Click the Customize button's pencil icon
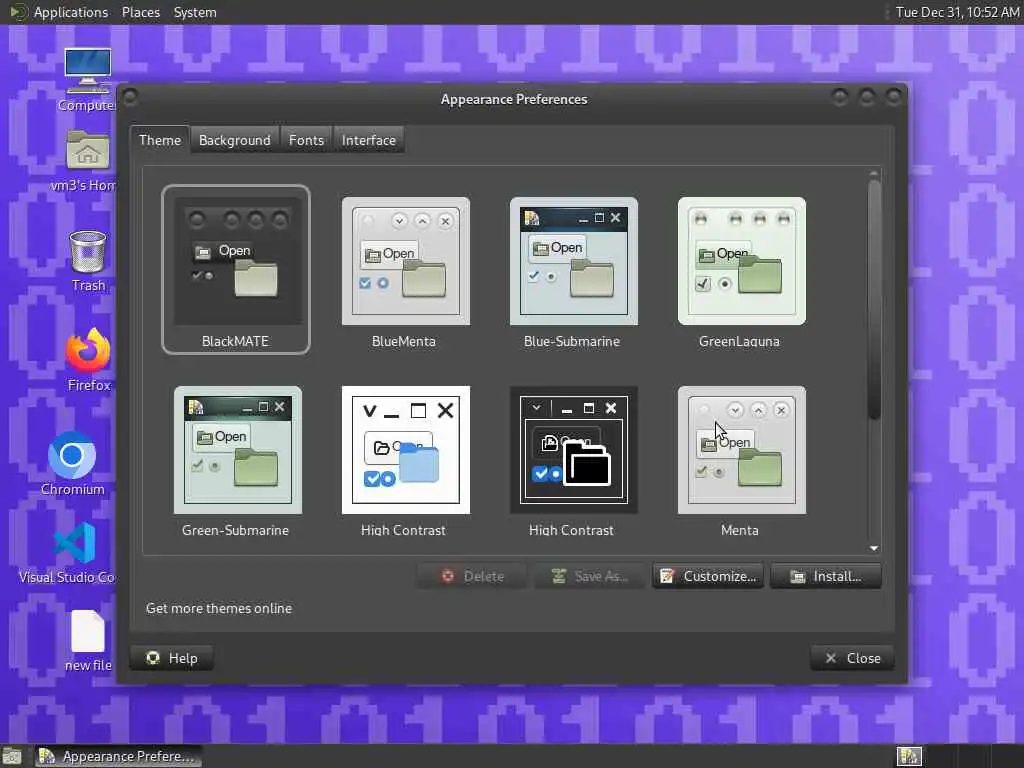 [667, 576]
